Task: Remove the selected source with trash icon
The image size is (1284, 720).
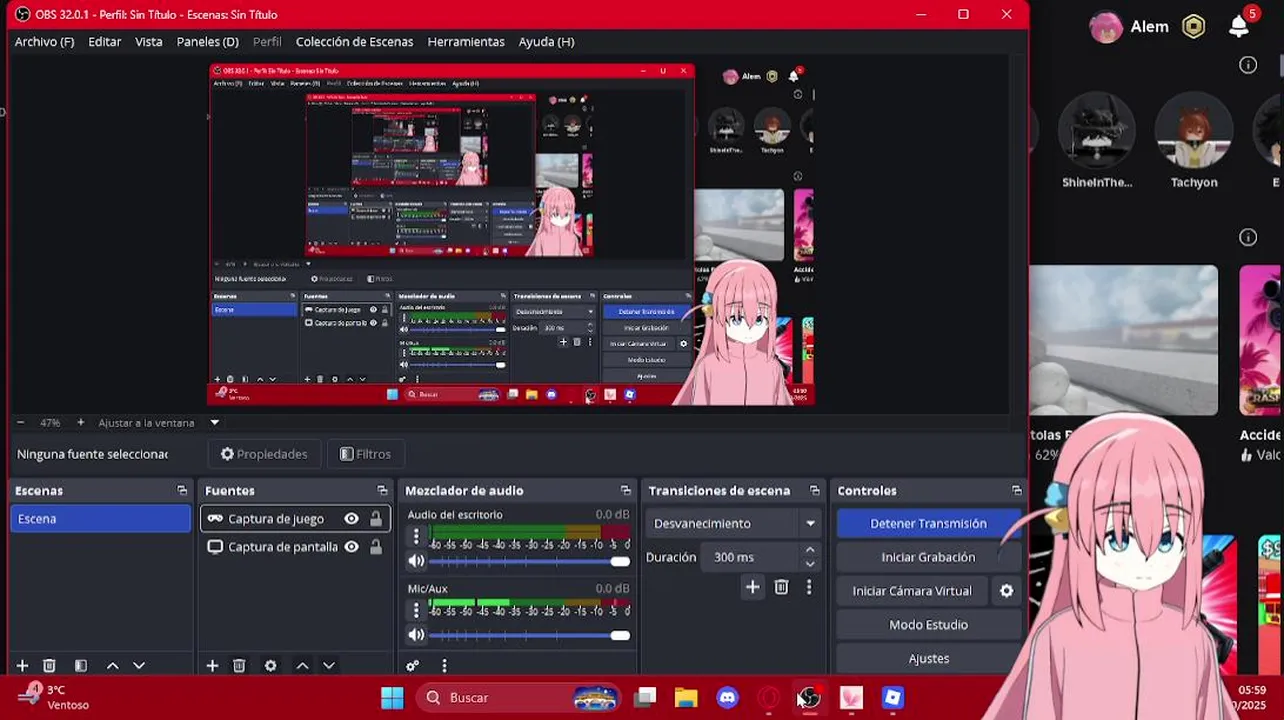Action: click(x=239, y=666)
